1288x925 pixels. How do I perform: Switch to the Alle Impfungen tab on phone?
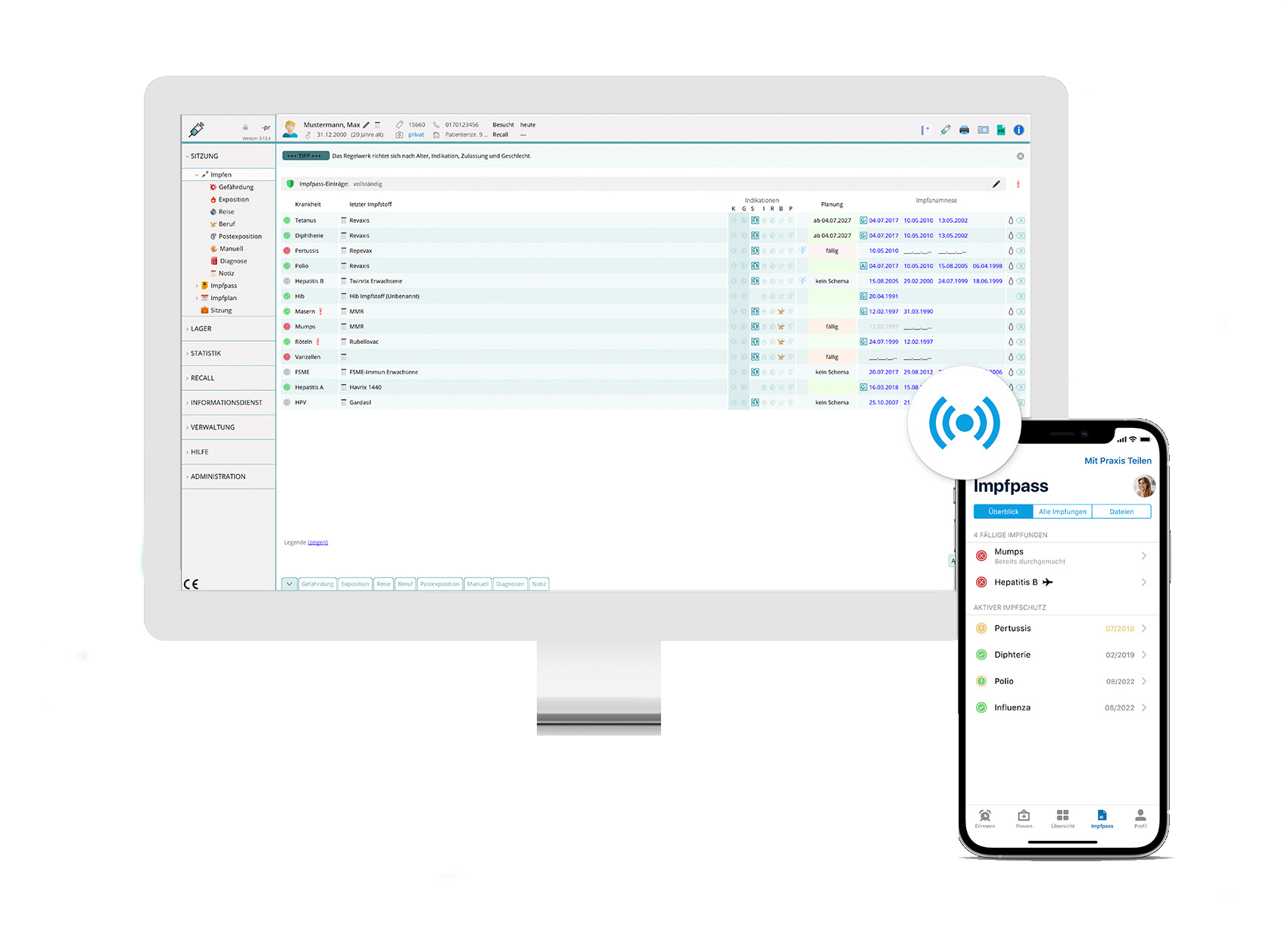[x=1062, y=511]
